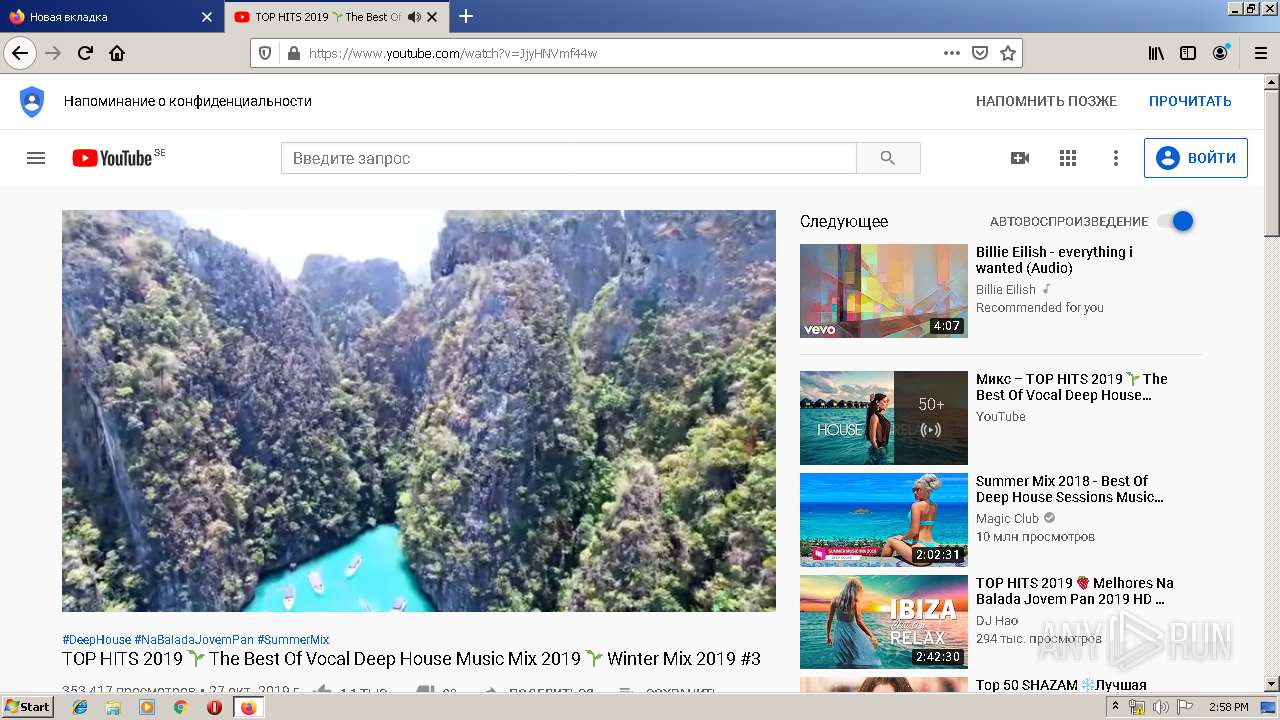Open TOP HITS 2019 Melhores Na Balada title

click(x=1075, y=591)
